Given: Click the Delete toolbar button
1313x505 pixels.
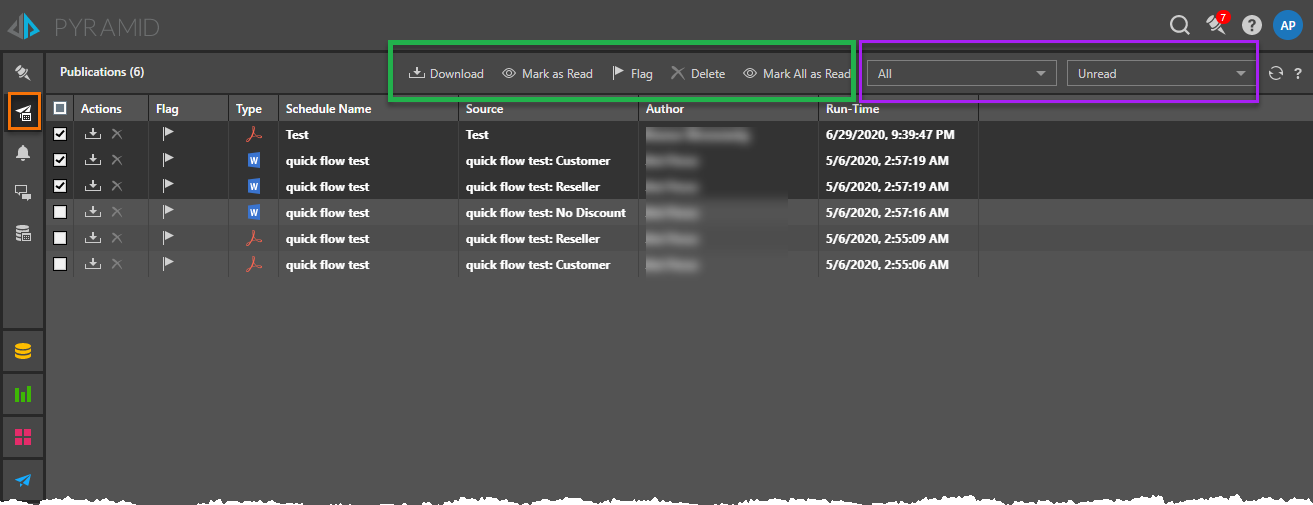Looking at the screenshot, I should pyautogui.click(x=698, y=74).
